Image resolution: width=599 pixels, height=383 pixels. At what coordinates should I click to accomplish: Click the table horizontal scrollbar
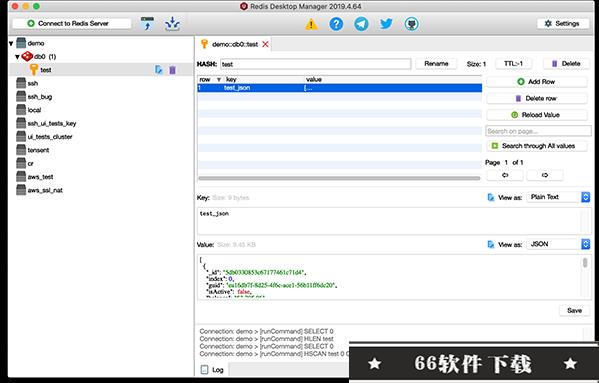(339, 178)
